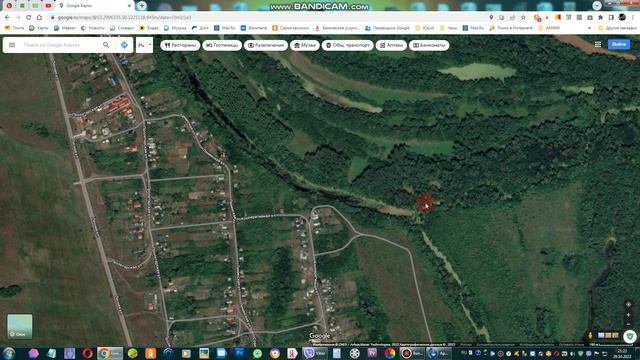Click the zoom in plus button on the map
Screen dimensions: 640x360
point(629,315)
